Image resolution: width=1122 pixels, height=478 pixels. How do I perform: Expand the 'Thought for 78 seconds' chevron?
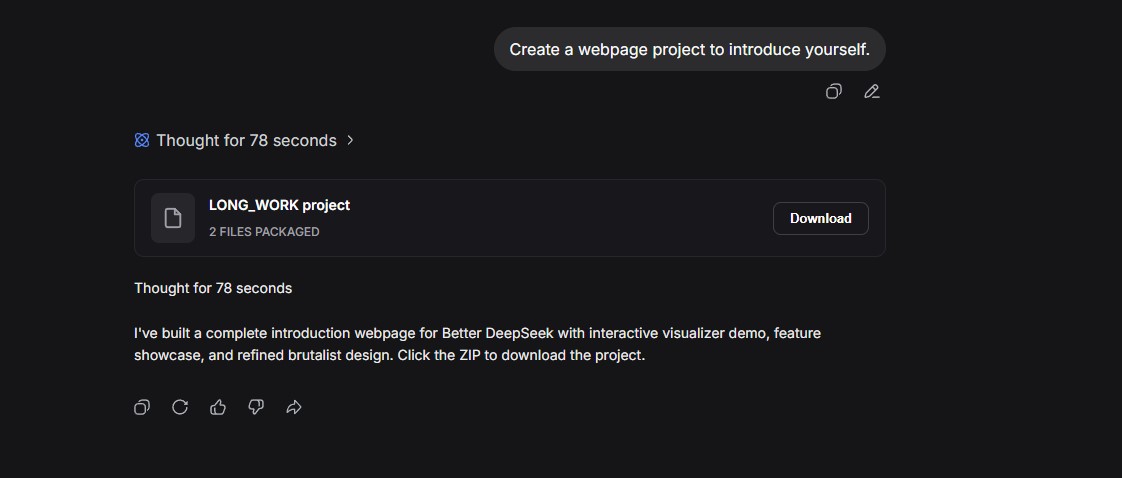[x=350, y=140]
